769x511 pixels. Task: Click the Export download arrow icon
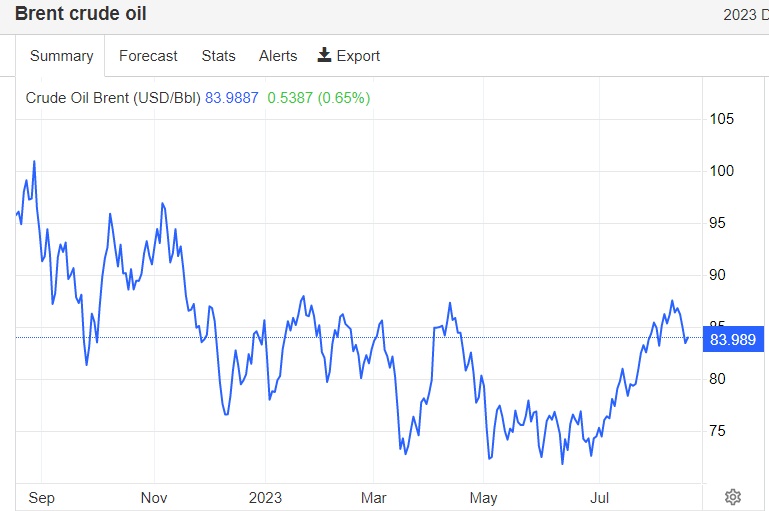(324, 55)
